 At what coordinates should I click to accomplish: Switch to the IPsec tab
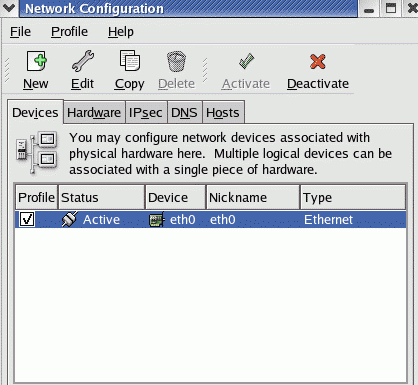point(146,112)
